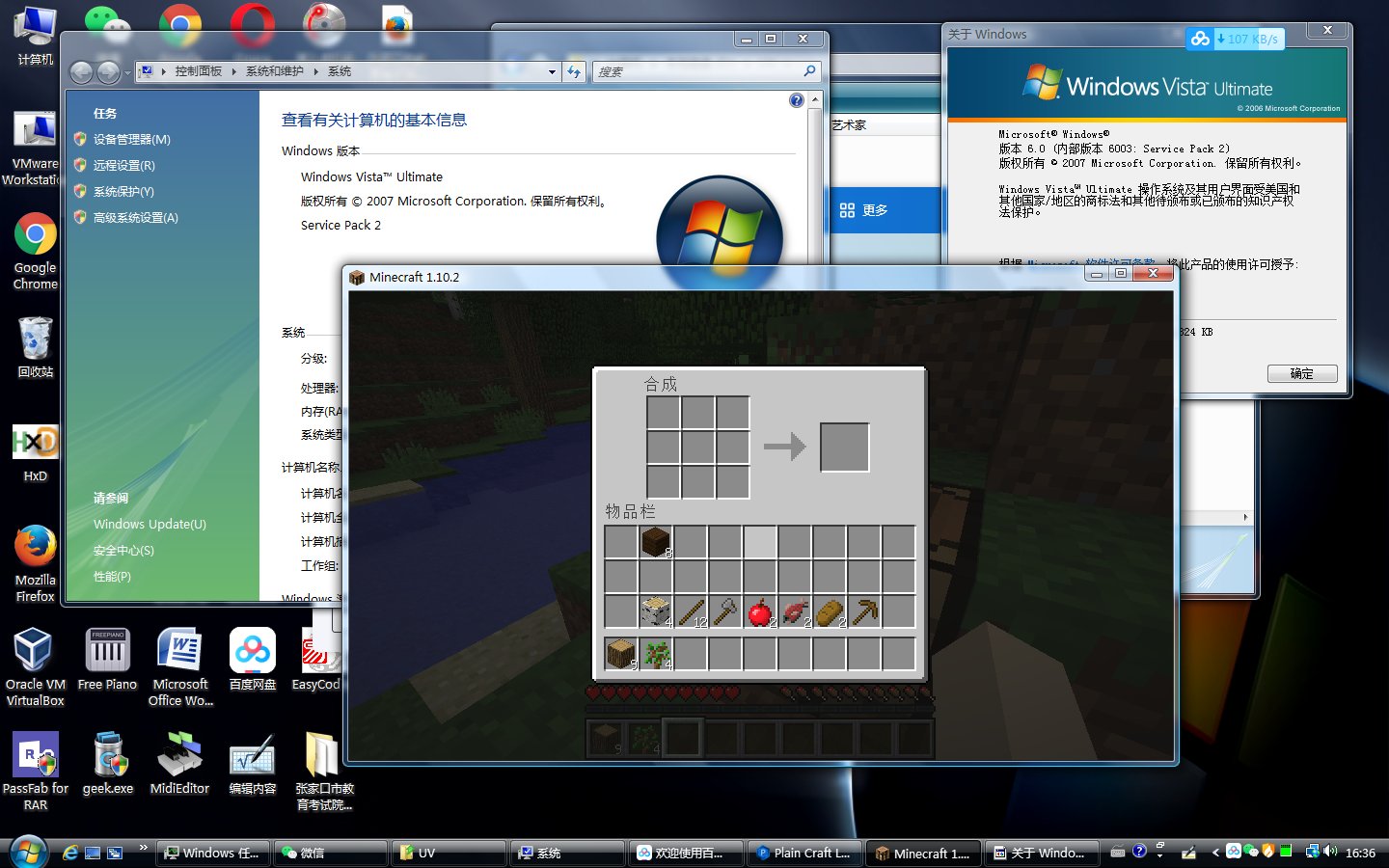Click the refresh button in address bar

coord(575,71)
